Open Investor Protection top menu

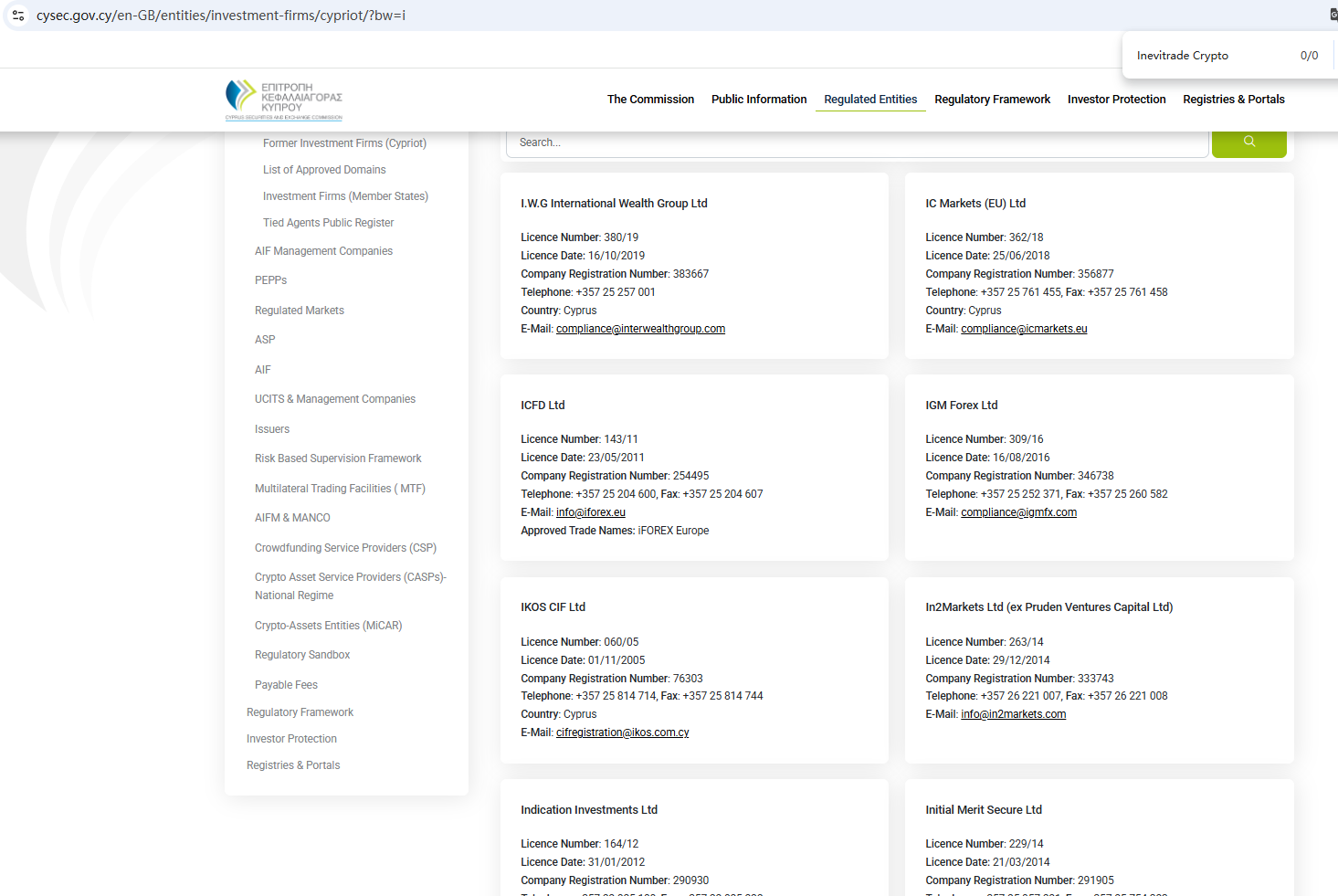[x=1116, y=100]
